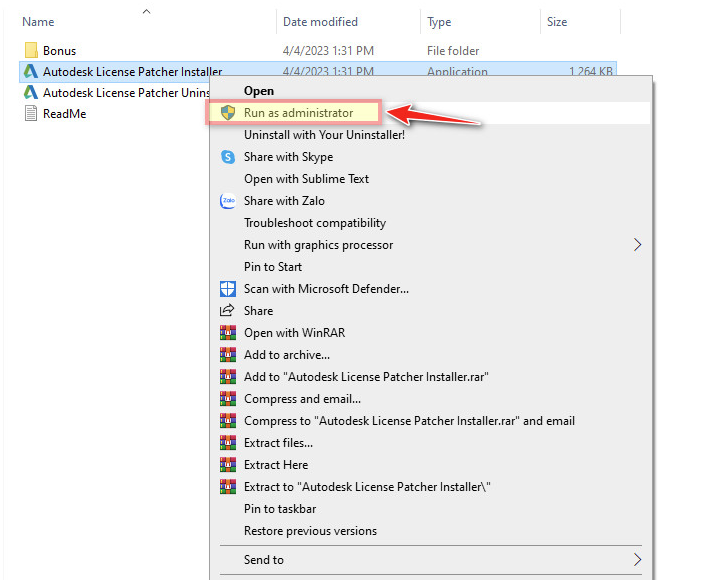
Task: Click WinRAR icon beside Open with WinRAR
Action: tap(227, 333)
